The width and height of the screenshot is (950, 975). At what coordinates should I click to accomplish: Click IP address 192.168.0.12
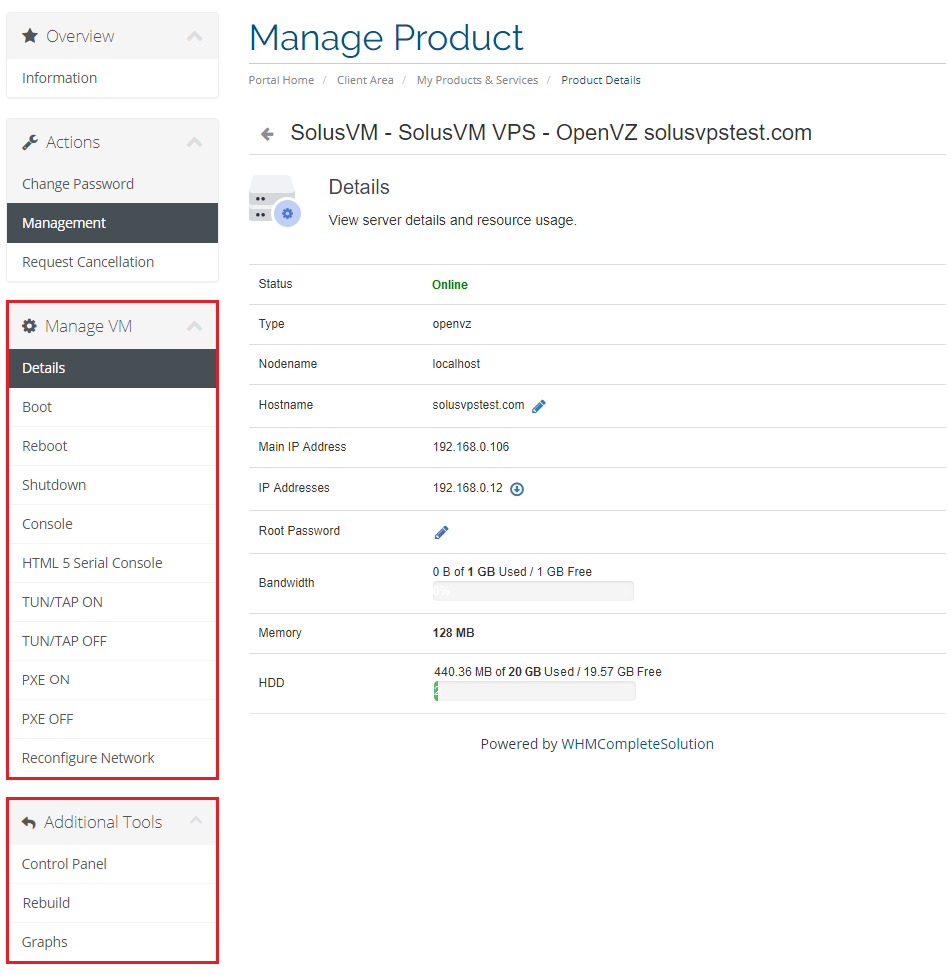pos(468,488)
